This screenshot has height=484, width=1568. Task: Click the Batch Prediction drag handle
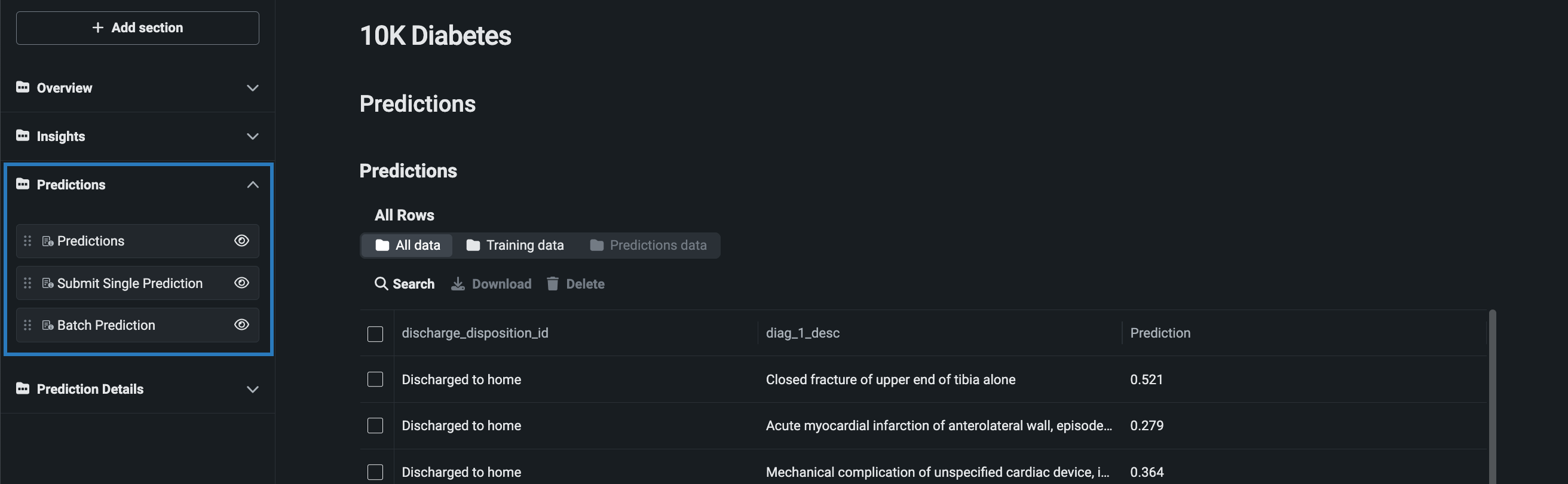(27, 325)
